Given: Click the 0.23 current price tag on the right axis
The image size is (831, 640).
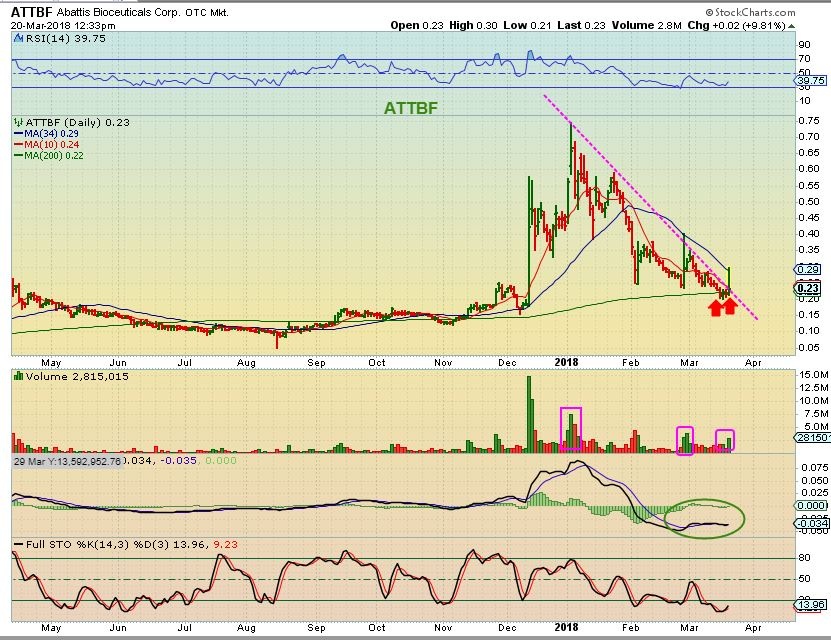Looking at the screenshot, I should click(x=807, y=288).
